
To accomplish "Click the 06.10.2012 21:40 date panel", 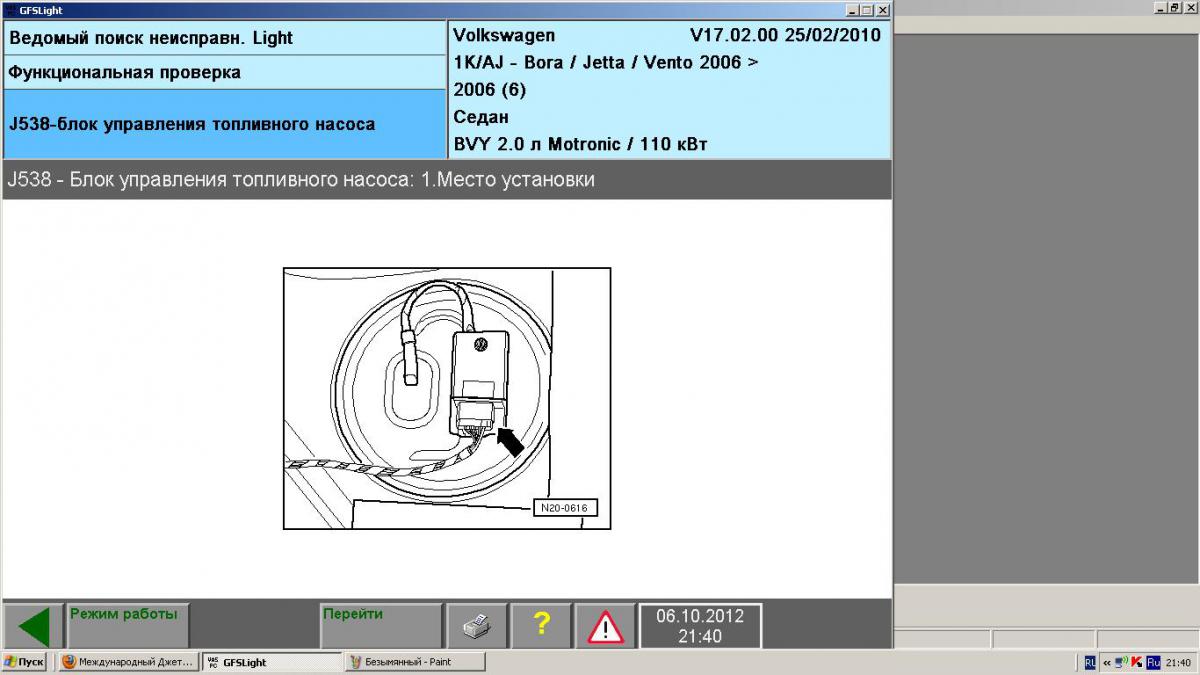I will tap(700, 626).
